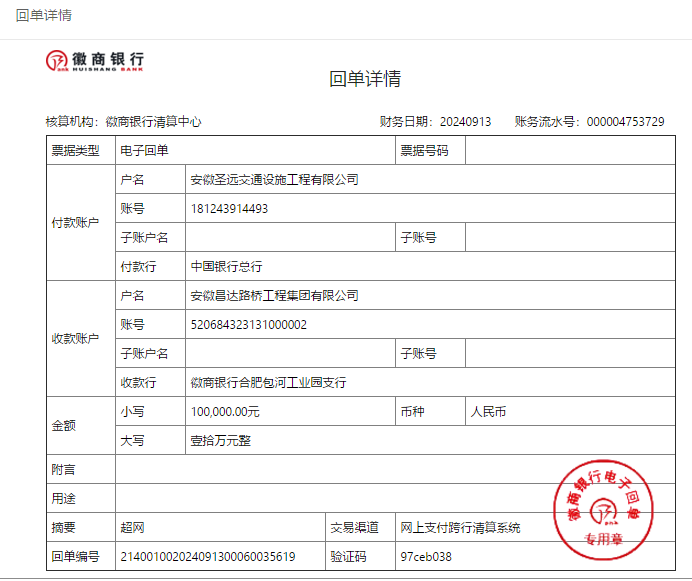Click the centered 回单详情 heading
Image resolution: width=692 pixels, height=581 pixels.
click(365, 80)
